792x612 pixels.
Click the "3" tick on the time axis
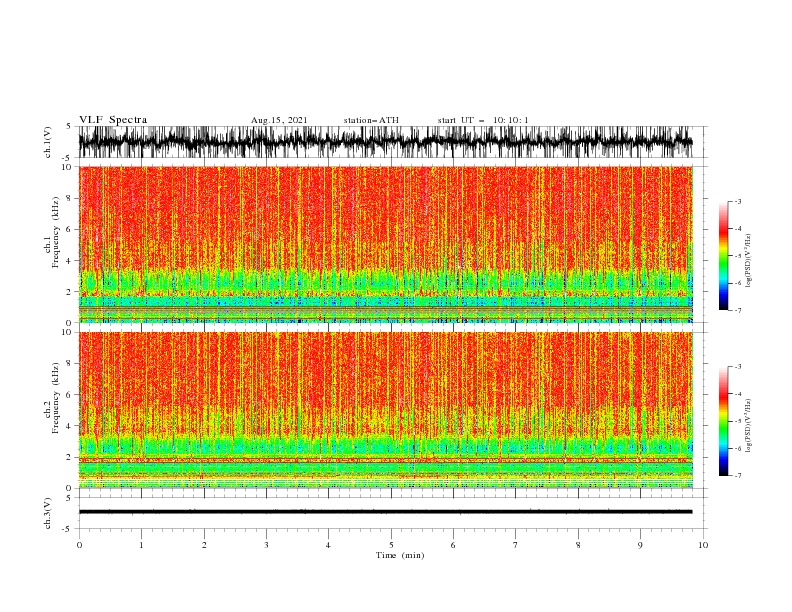tap(266, 545)
